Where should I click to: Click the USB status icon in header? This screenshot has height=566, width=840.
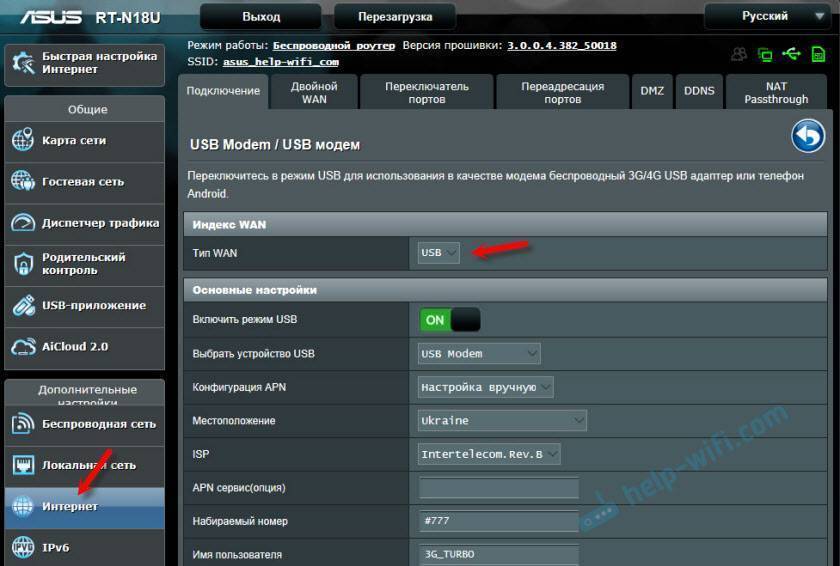[x=791, y=54]
